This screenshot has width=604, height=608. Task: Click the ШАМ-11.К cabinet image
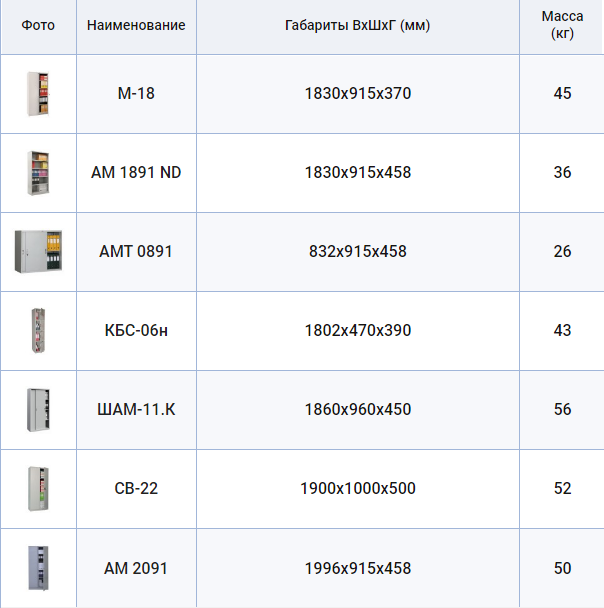(37, 409)
